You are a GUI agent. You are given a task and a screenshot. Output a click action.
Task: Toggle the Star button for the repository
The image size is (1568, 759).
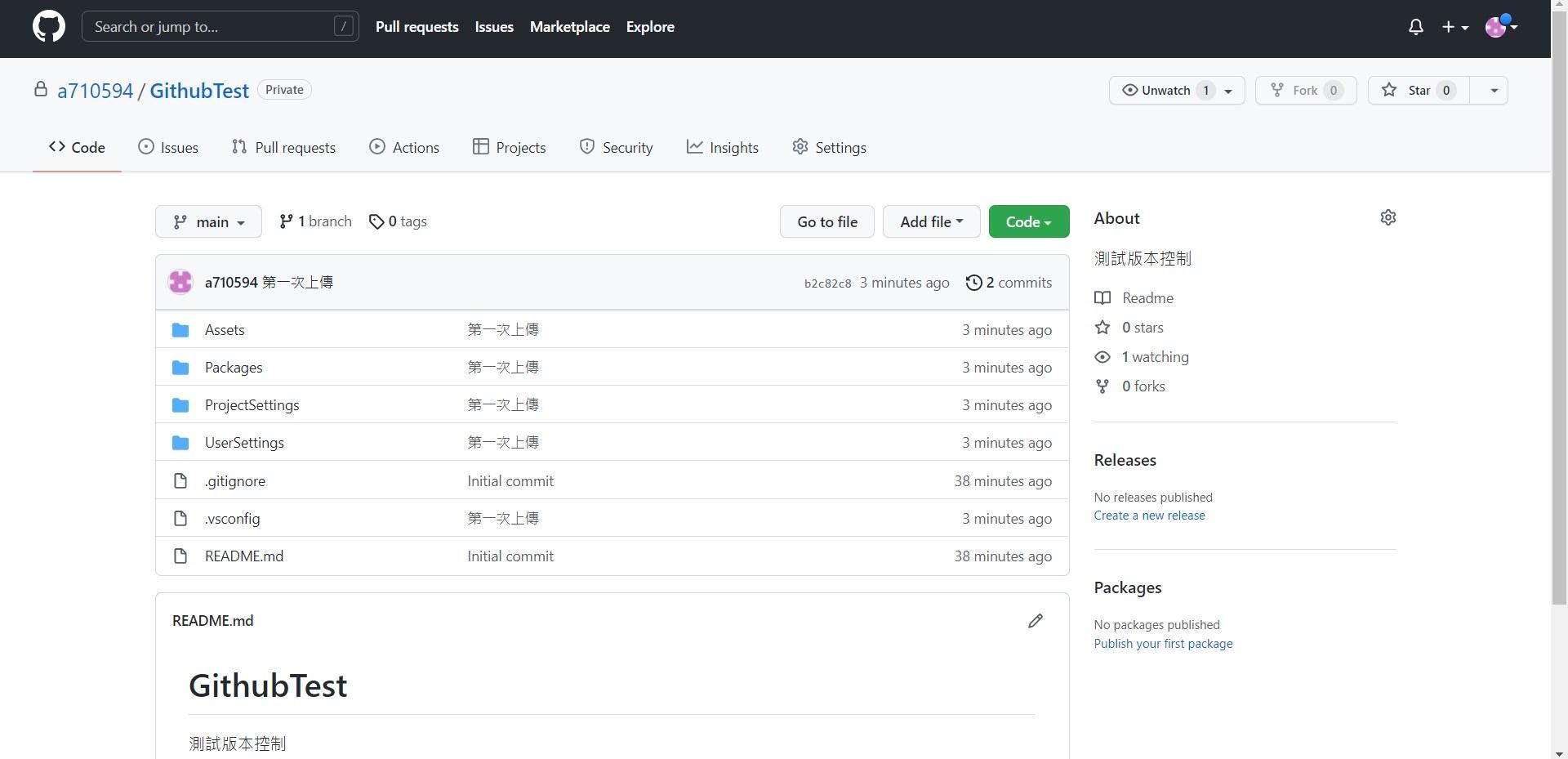1419,90
